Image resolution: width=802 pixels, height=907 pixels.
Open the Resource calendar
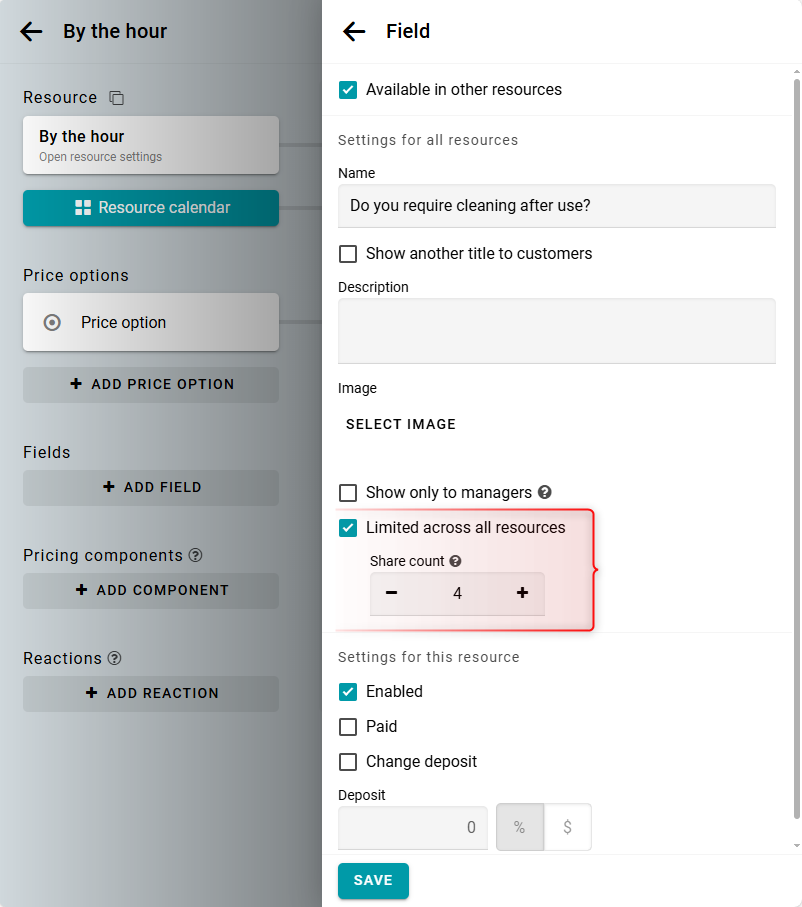tap(151, 208)
